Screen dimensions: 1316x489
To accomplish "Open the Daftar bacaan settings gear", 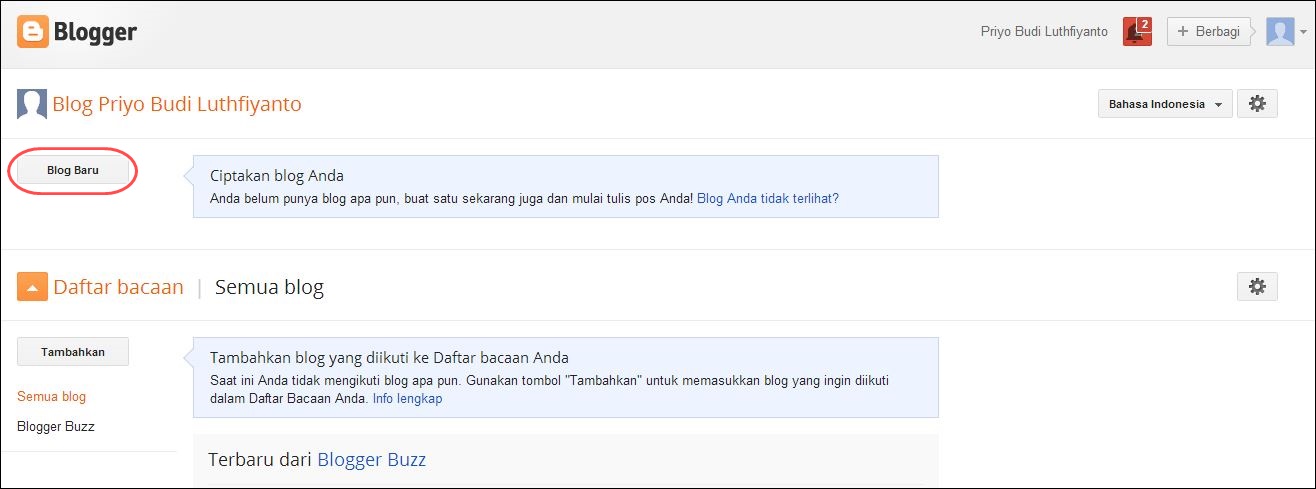I will pyautogui.click(x=1257, y=286).
